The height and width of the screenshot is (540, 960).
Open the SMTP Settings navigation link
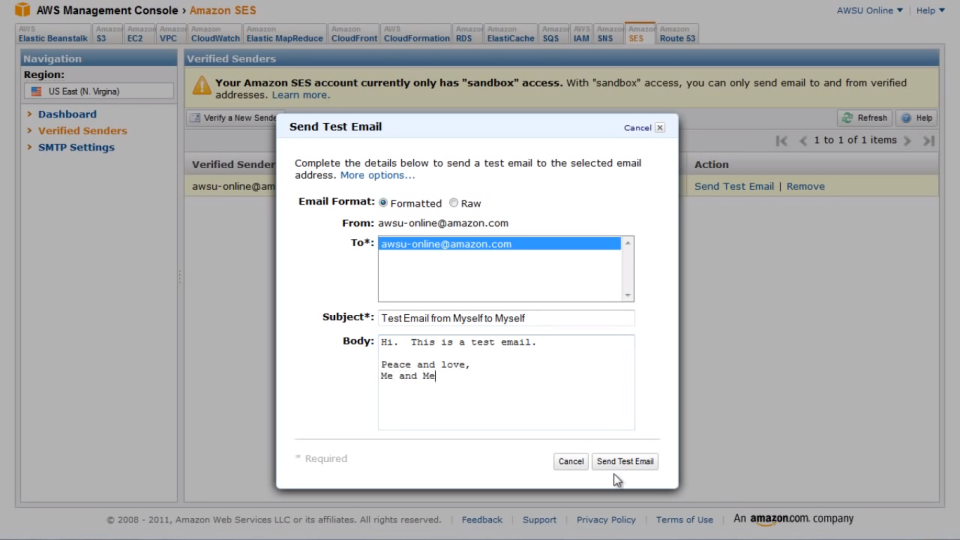(x=76, y=147)
